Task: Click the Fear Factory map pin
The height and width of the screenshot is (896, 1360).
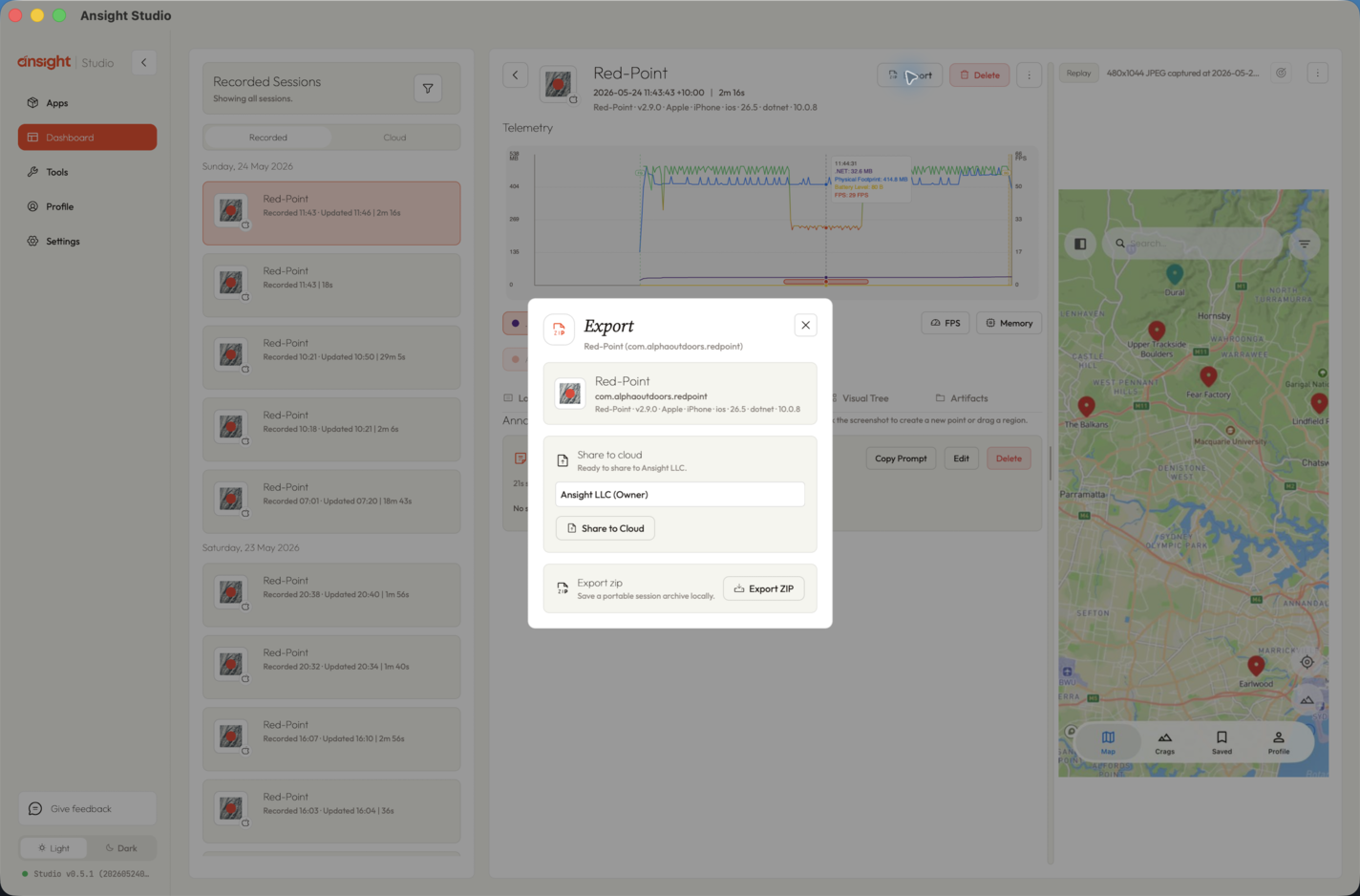Action: pyautogui.click(x=1208, y=376)
